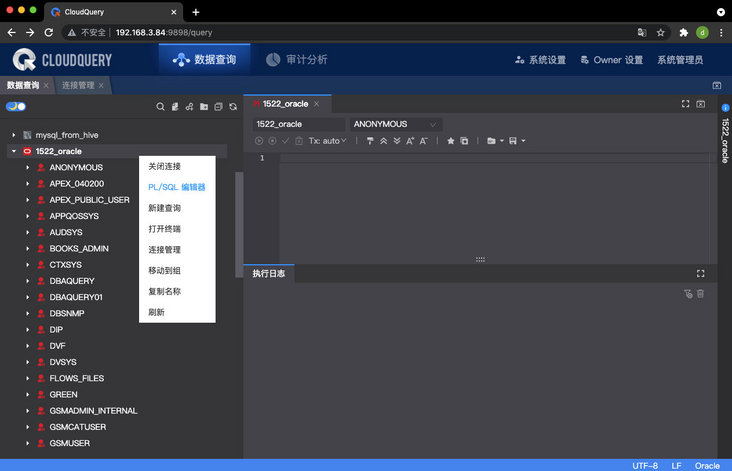This screenshot has width=732, height=471.
Task: Open 系统设置 in the header
Action: (x=540, y=60)
